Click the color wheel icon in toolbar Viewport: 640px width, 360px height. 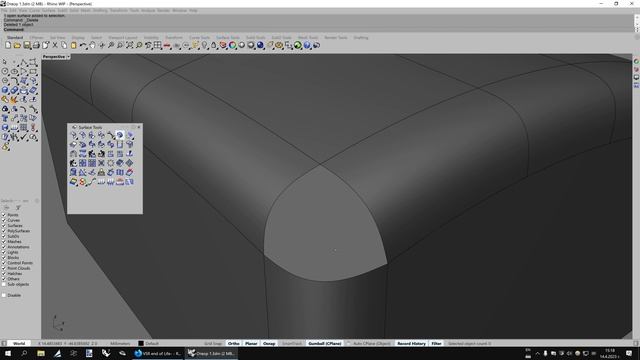coord(232,45)
